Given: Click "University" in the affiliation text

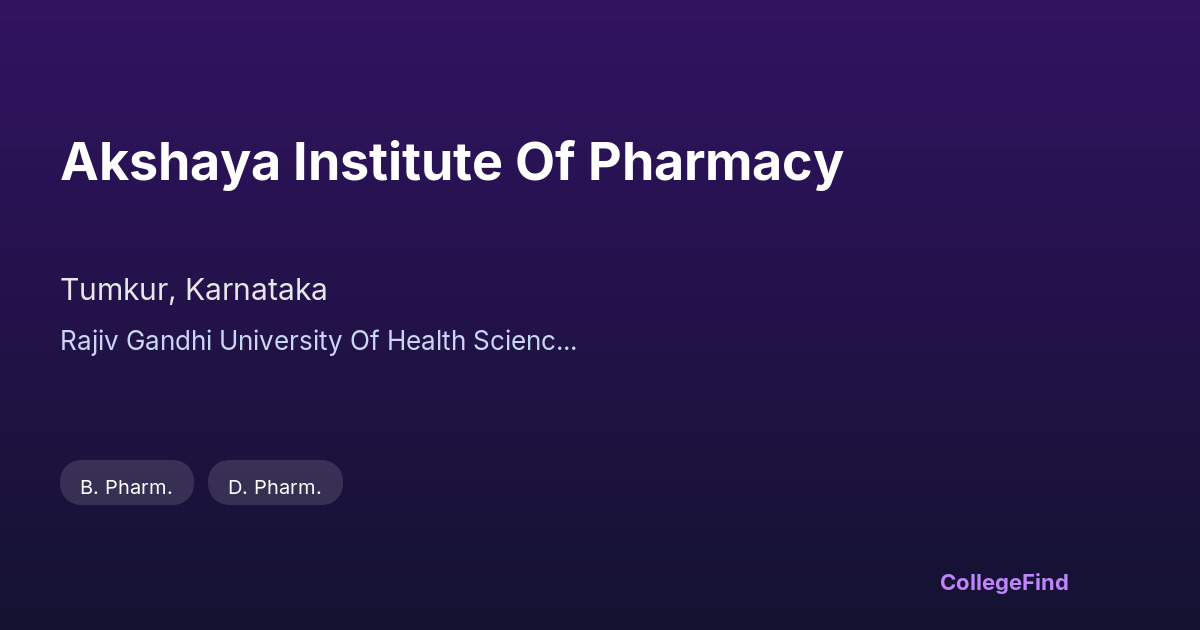Looking at the screenshot, I should [280, 341].
